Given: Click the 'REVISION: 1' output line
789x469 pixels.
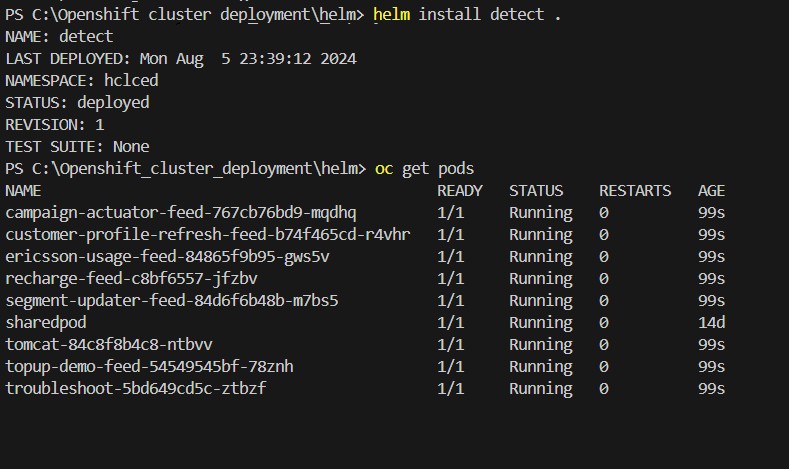Looking at the screenshot, I should pos(55,124).
